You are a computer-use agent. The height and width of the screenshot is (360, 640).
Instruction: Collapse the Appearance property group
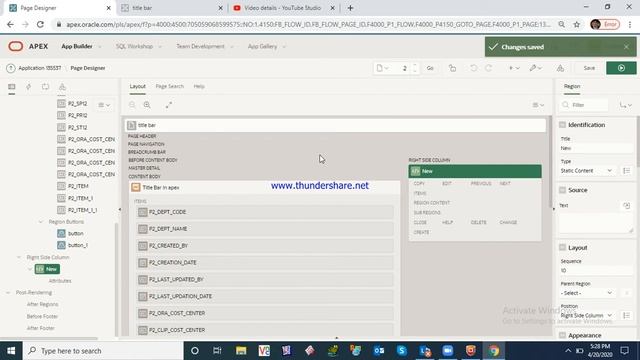tap(562, 335)
